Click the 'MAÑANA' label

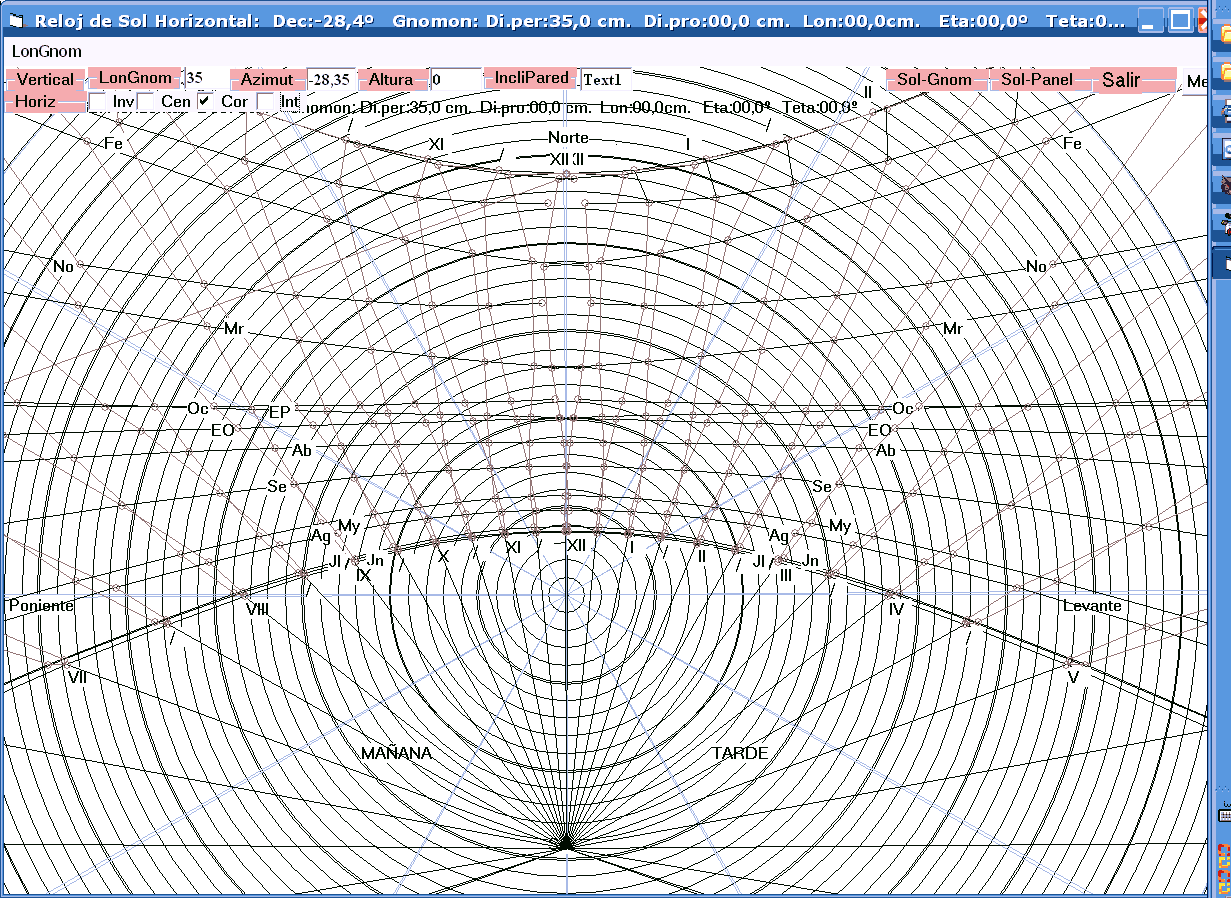coord(396,753)
